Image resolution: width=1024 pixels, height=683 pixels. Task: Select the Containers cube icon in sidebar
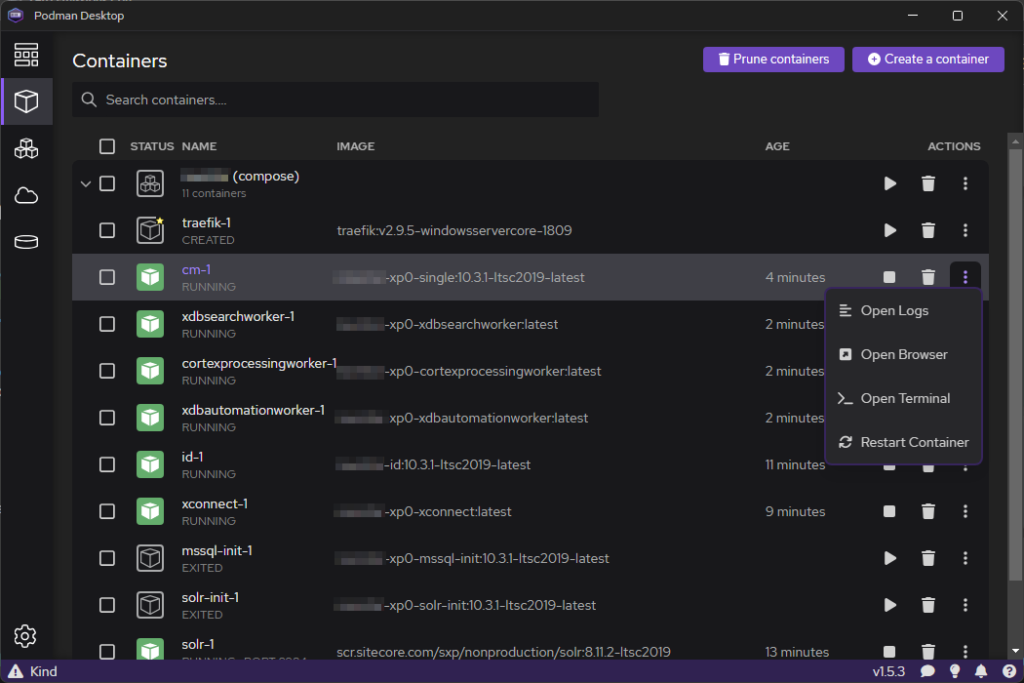coord(26,101)
